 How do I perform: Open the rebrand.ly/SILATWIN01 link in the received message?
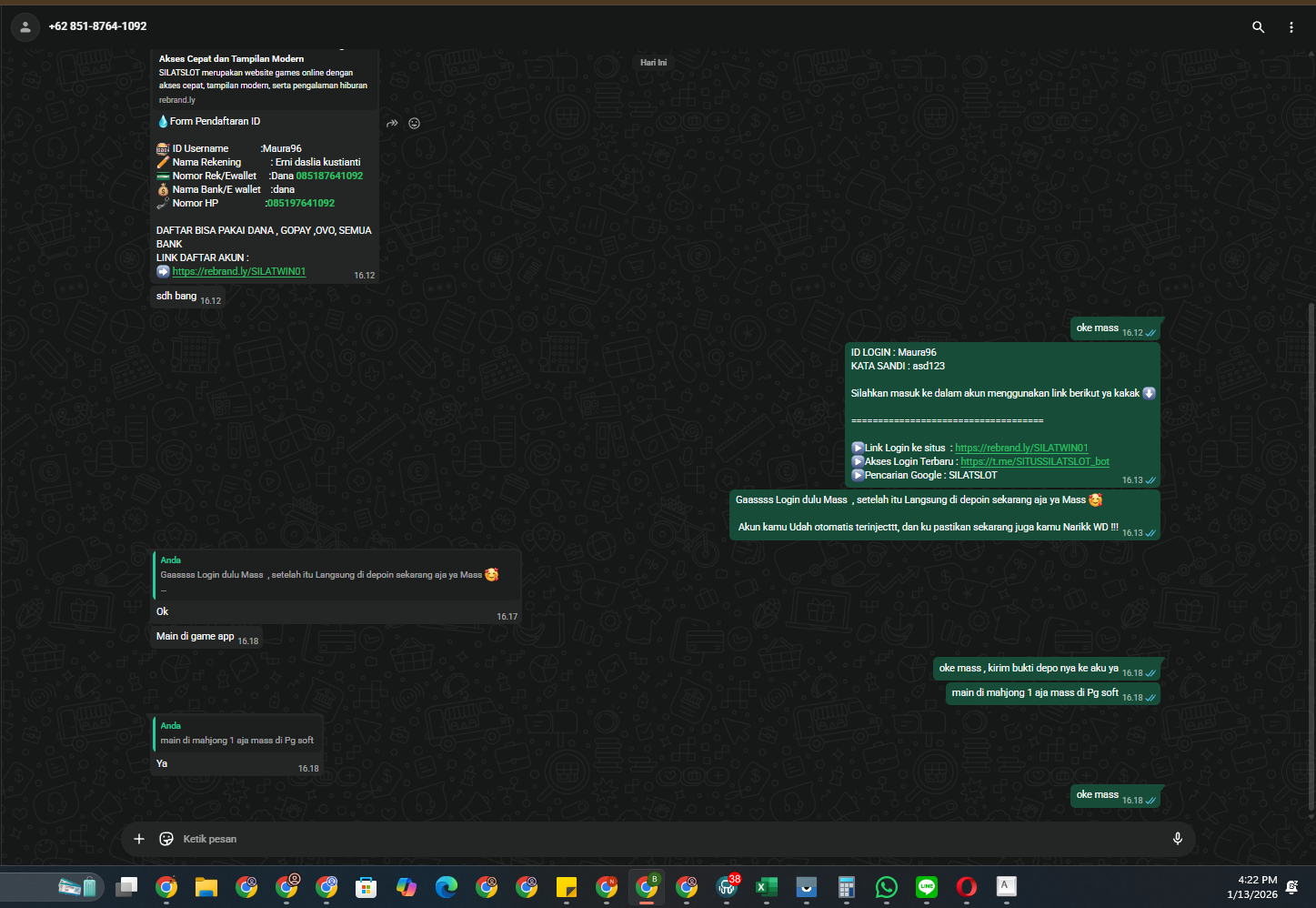(x=239, y=272)
